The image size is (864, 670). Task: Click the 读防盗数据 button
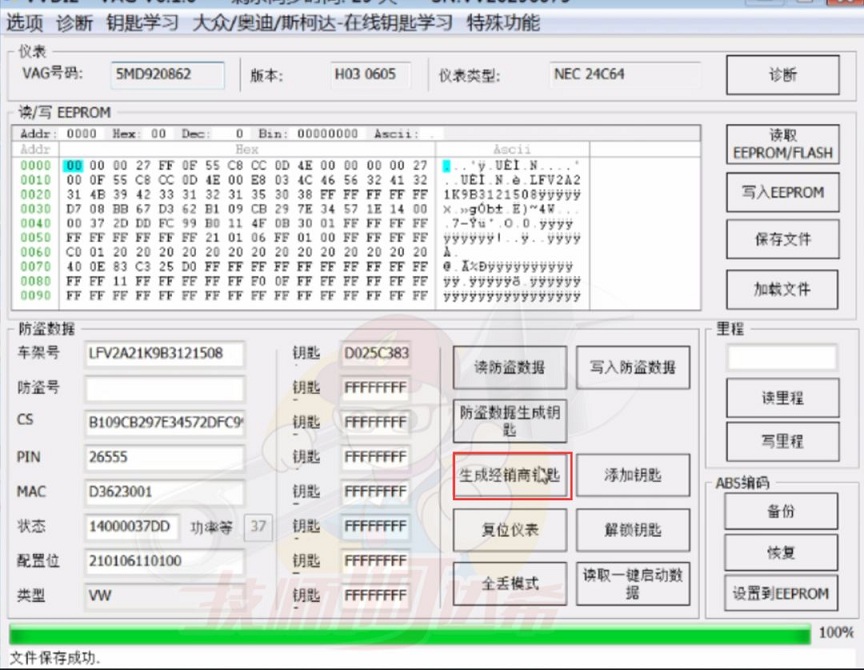(510, 367)
